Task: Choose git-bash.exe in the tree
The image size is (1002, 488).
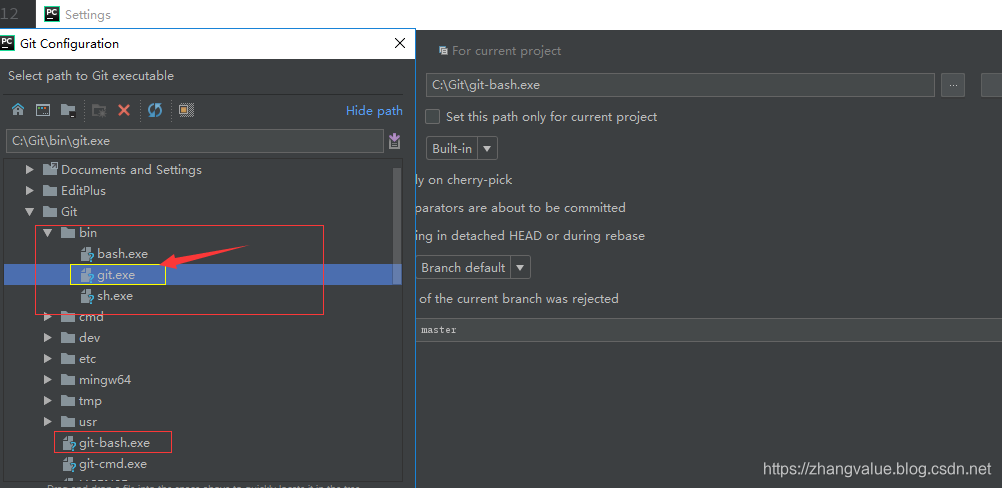Action: pos(106,442)
